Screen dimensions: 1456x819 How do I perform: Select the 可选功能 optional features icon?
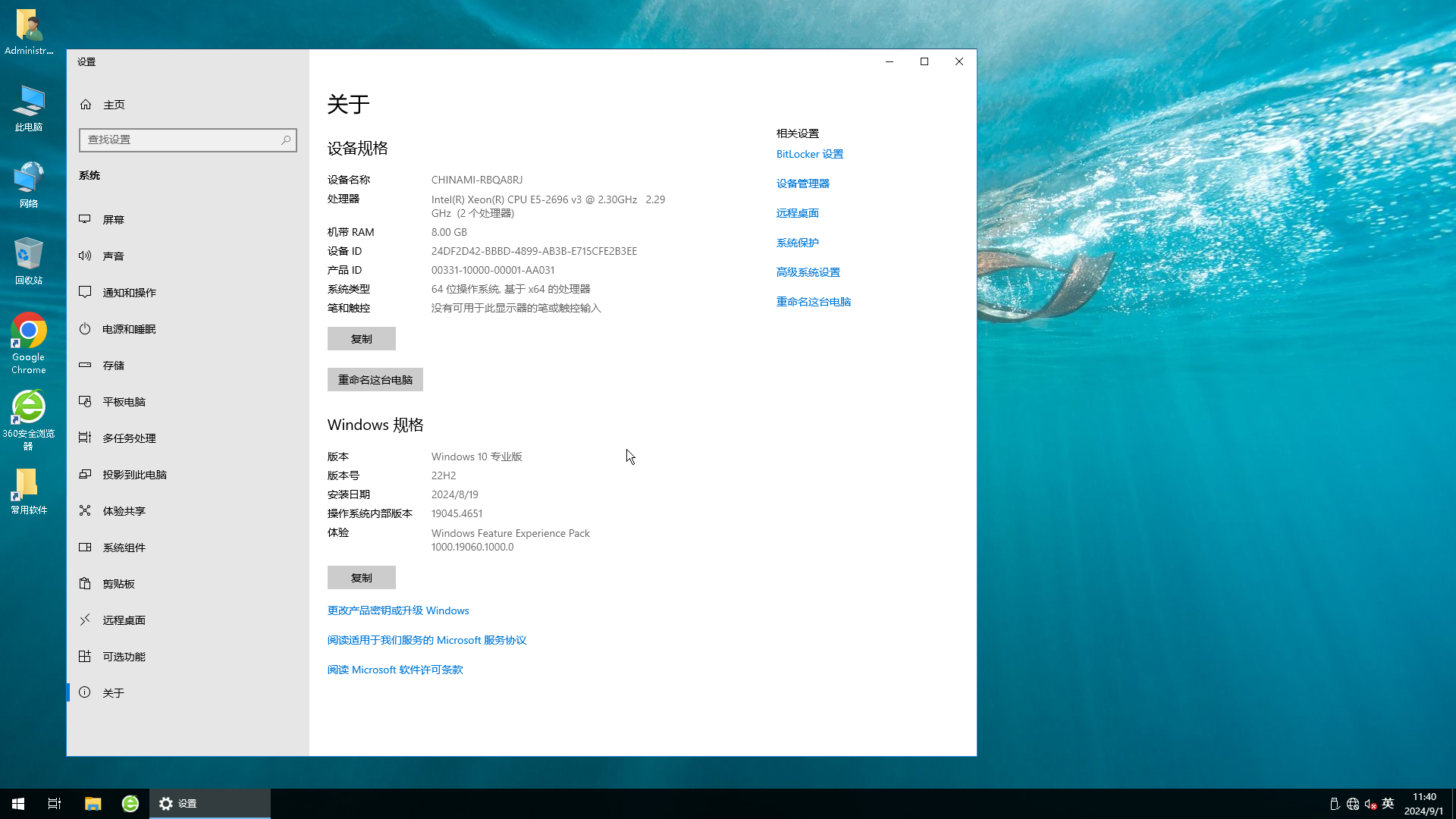coord(85,656)
